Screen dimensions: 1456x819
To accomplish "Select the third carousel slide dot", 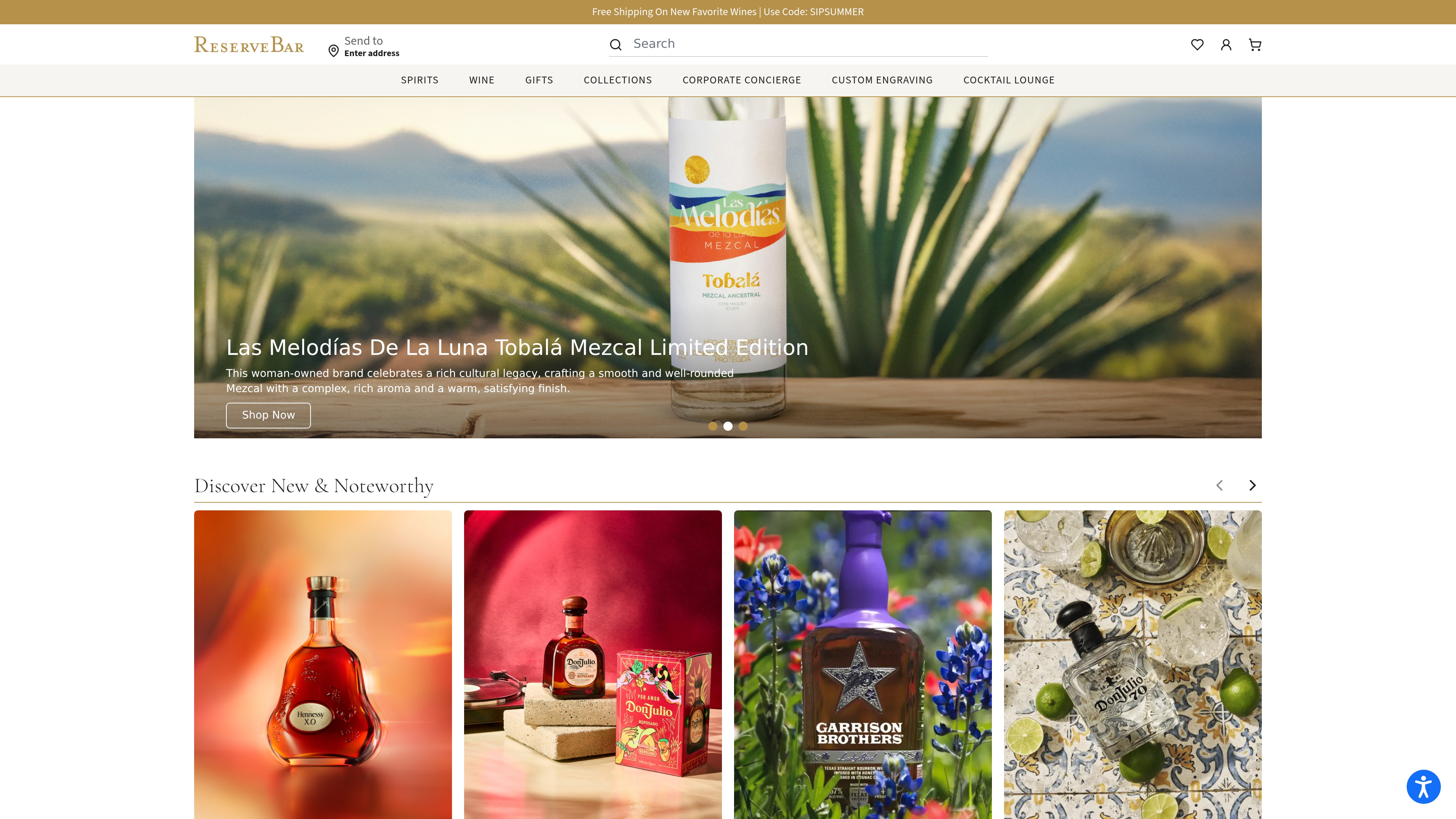I will 743,426.
